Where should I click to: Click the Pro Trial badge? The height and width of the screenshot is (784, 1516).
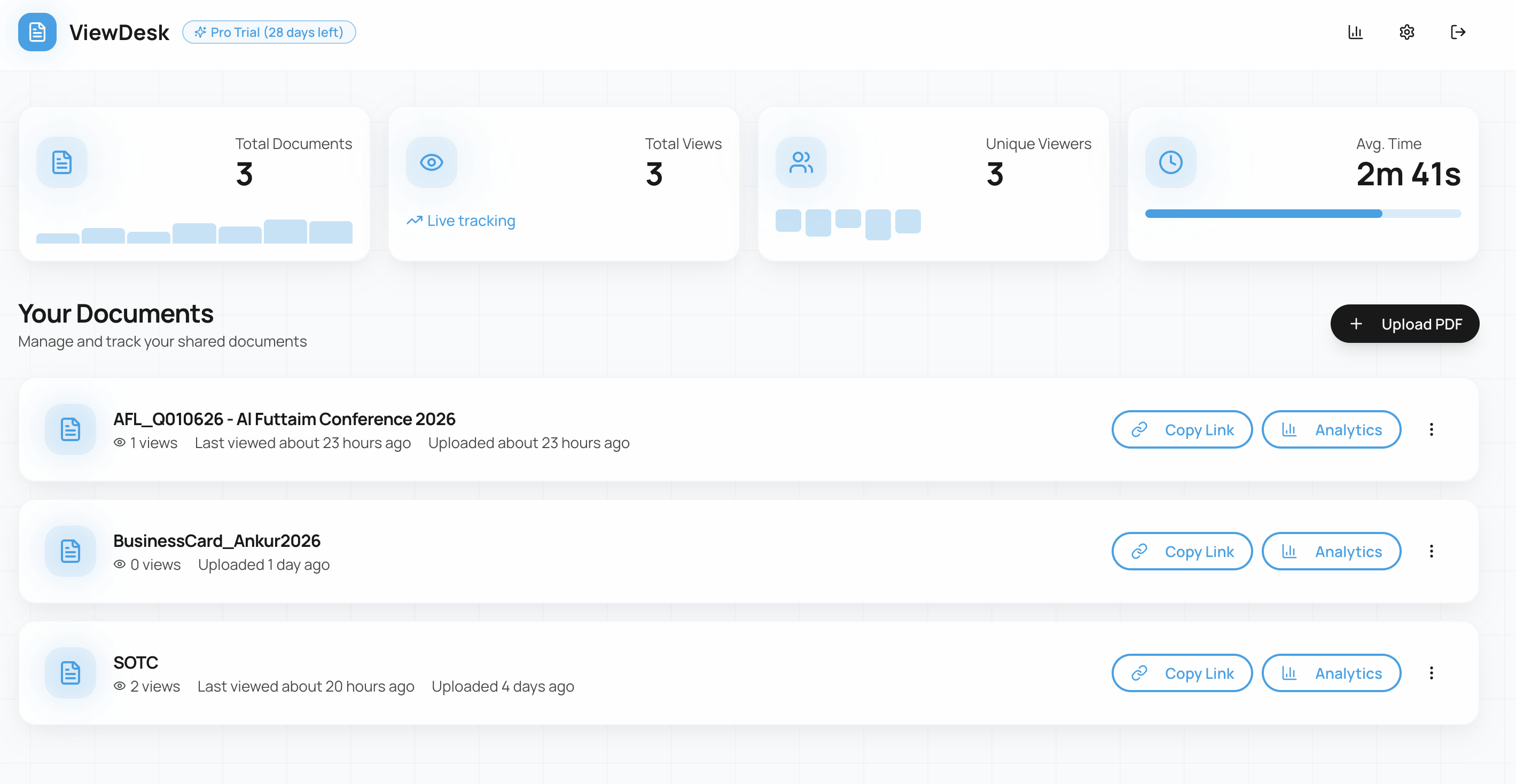269,32
